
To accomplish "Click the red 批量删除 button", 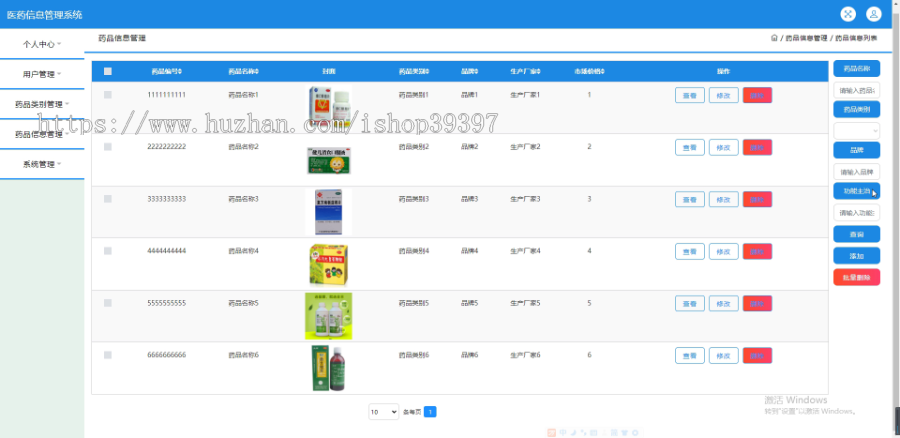I will (856, 277).
